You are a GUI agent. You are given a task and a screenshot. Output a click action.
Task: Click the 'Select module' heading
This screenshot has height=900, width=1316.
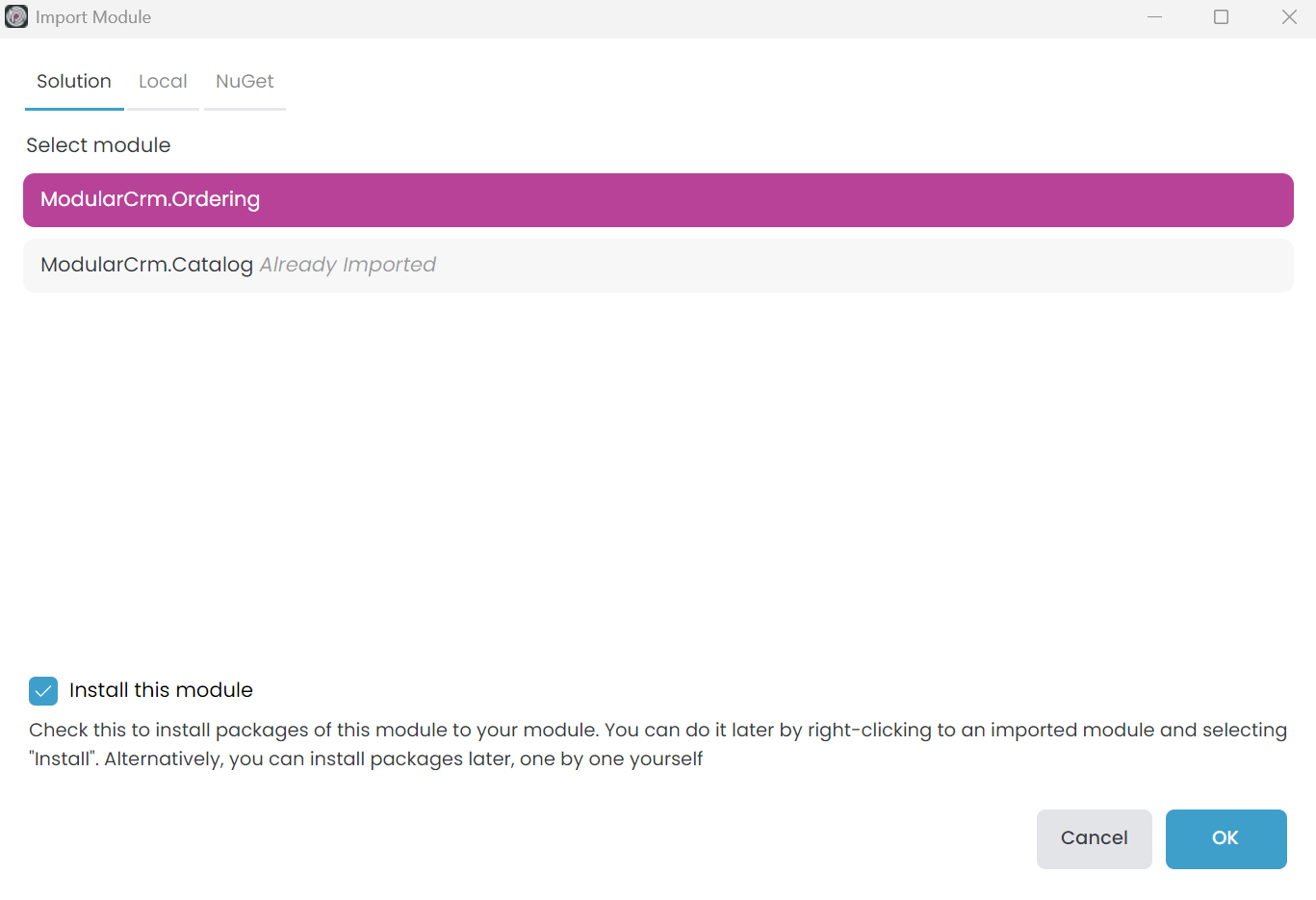click(97, 144)
